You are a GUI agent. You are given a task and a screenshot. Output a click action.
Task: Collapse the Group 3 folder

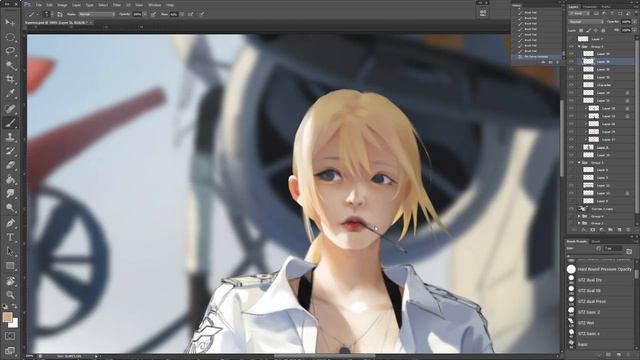coord(579,47)
